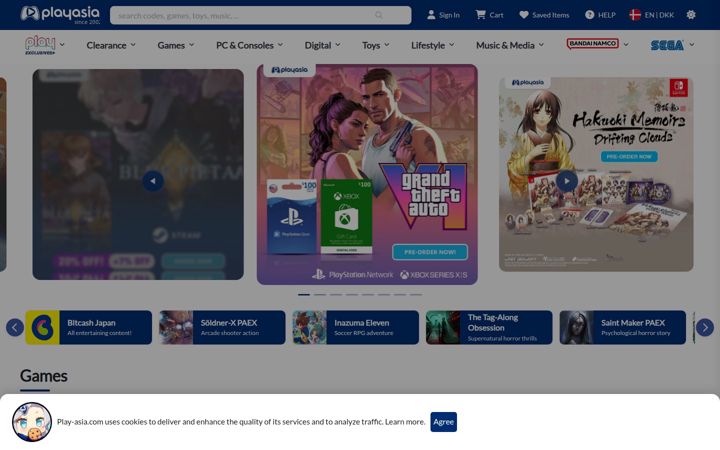Select first carousel indicator dash
The width and height of the screenshot is (720, 450).
pyautogui.click(x=304, y=294)
